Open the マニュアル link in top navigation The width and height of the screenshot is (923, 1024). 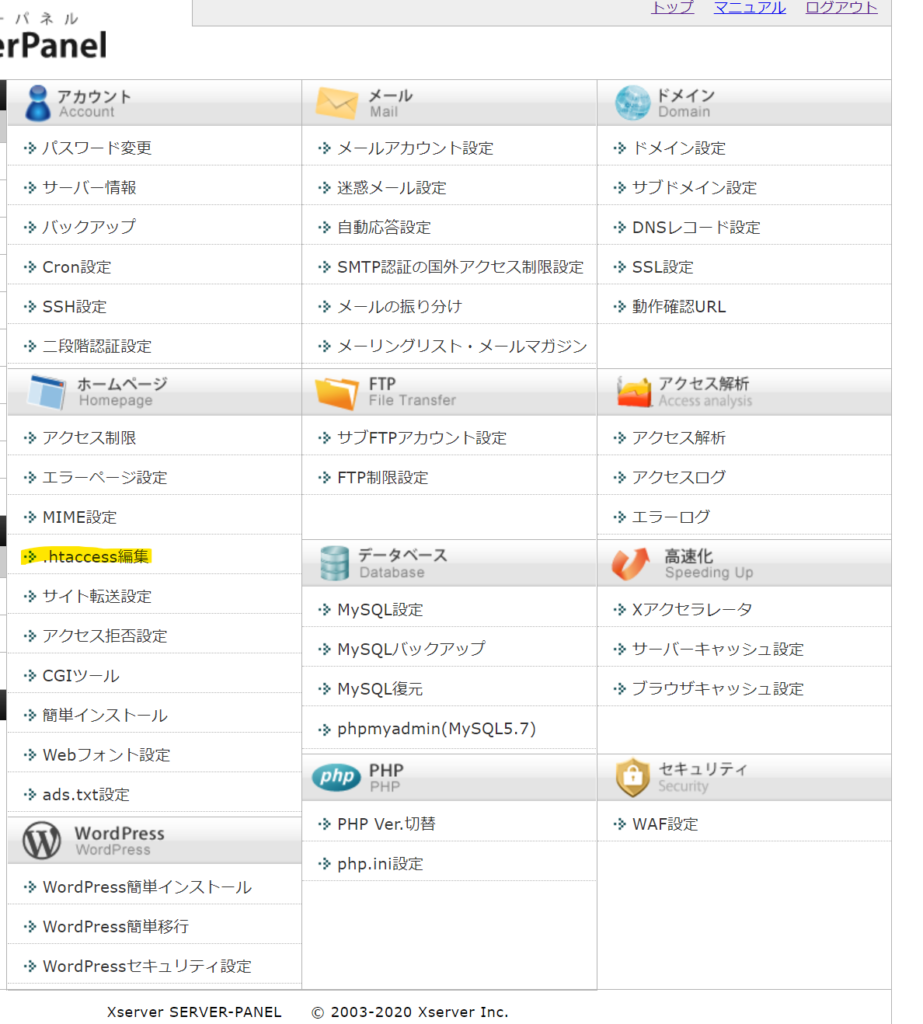click(749, 8)
